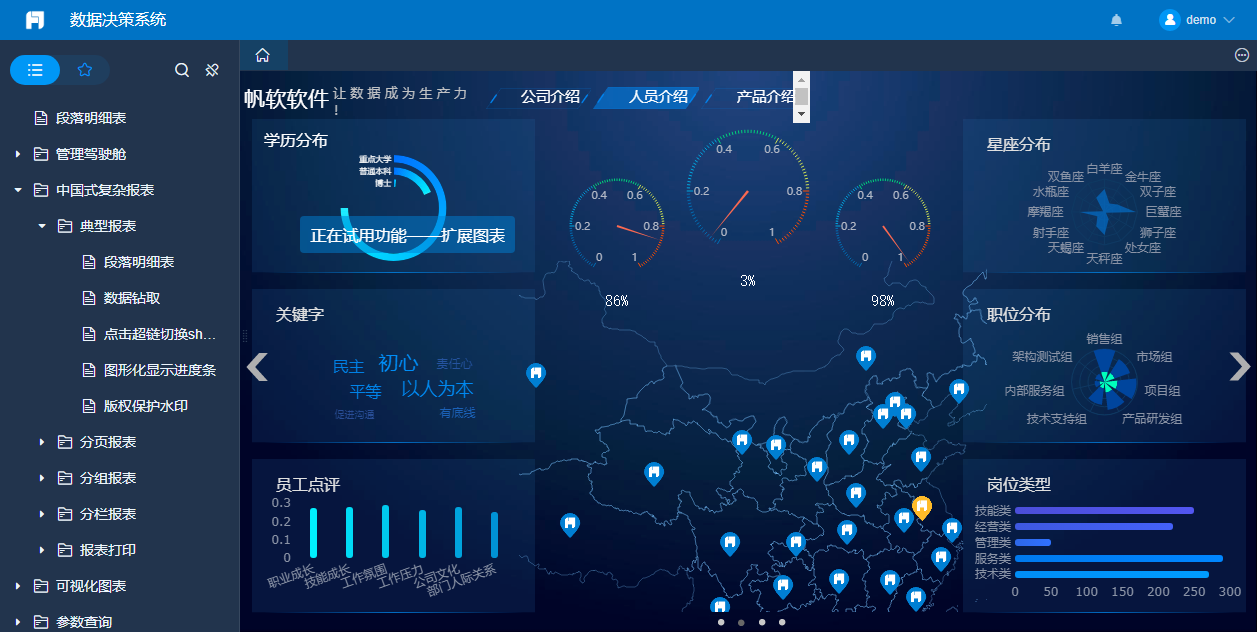Select the first carousel dot
The image size is (1257, 632).
(x=720, y=622)
